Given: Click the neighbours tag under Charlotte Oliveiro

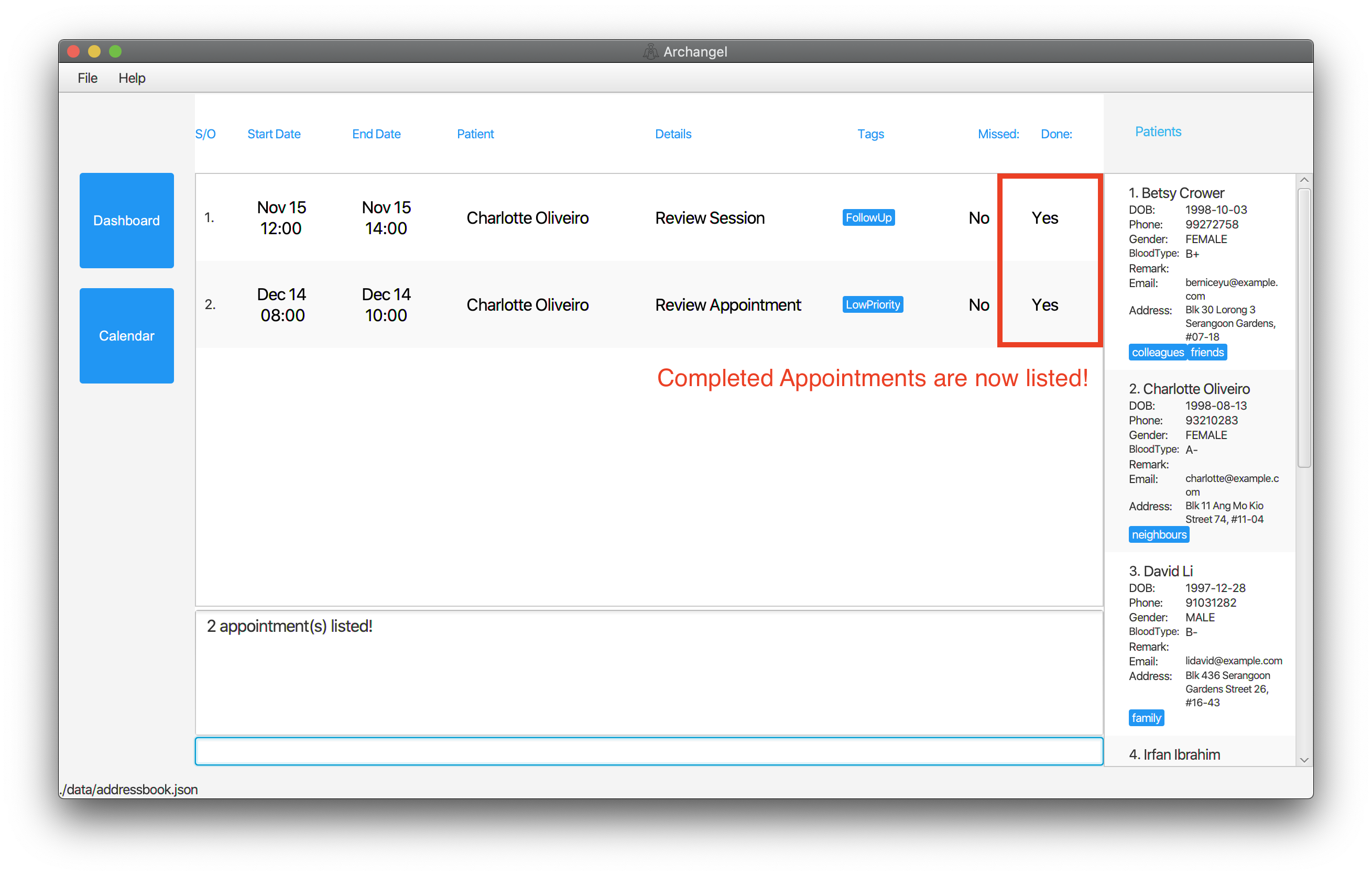Looking at the screenshot, I should [x=1159, y=535].
